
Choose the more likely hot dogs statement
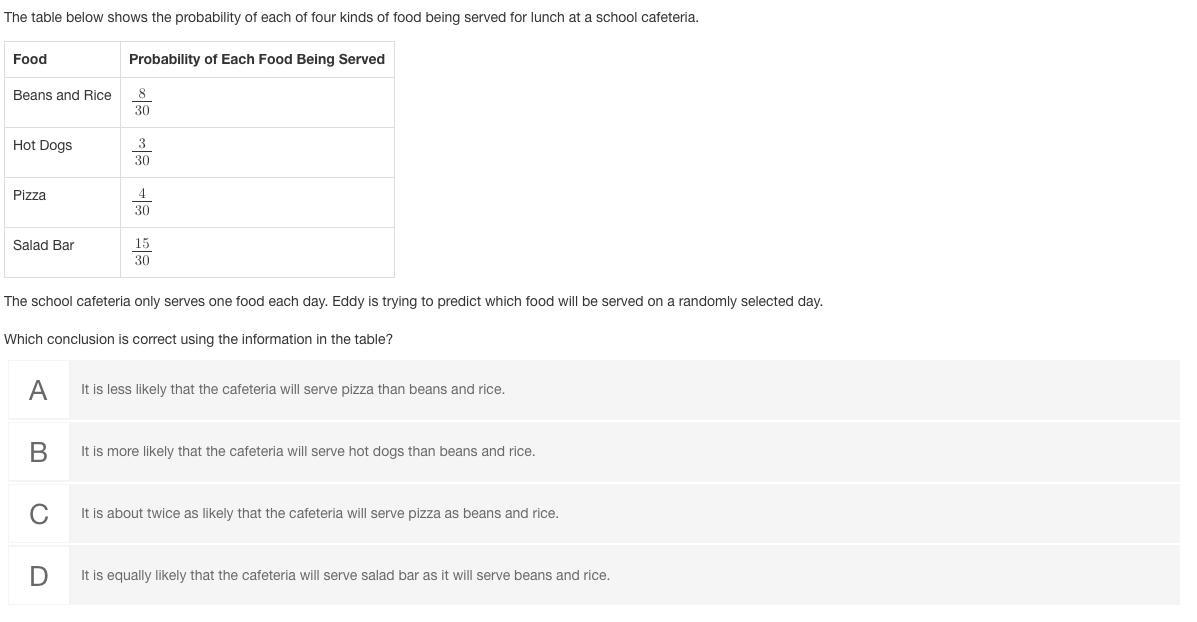308,451
